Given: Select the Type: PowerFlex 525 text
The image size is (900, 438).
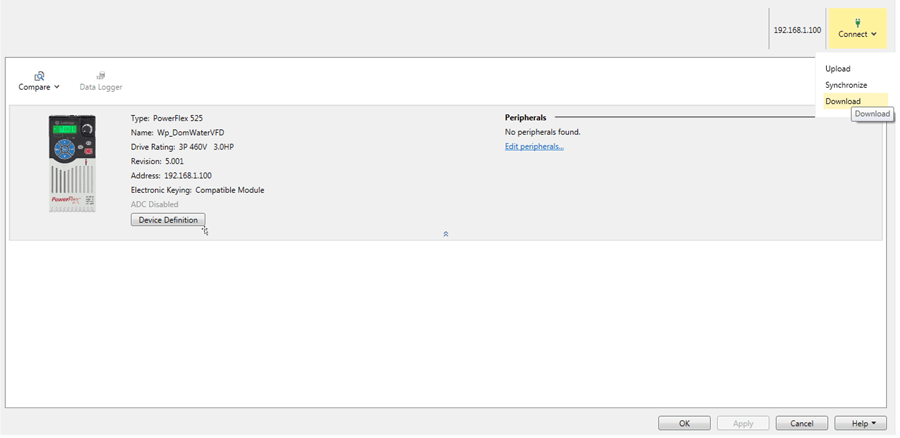Looking at the screenshot, I should click(166, 118).
